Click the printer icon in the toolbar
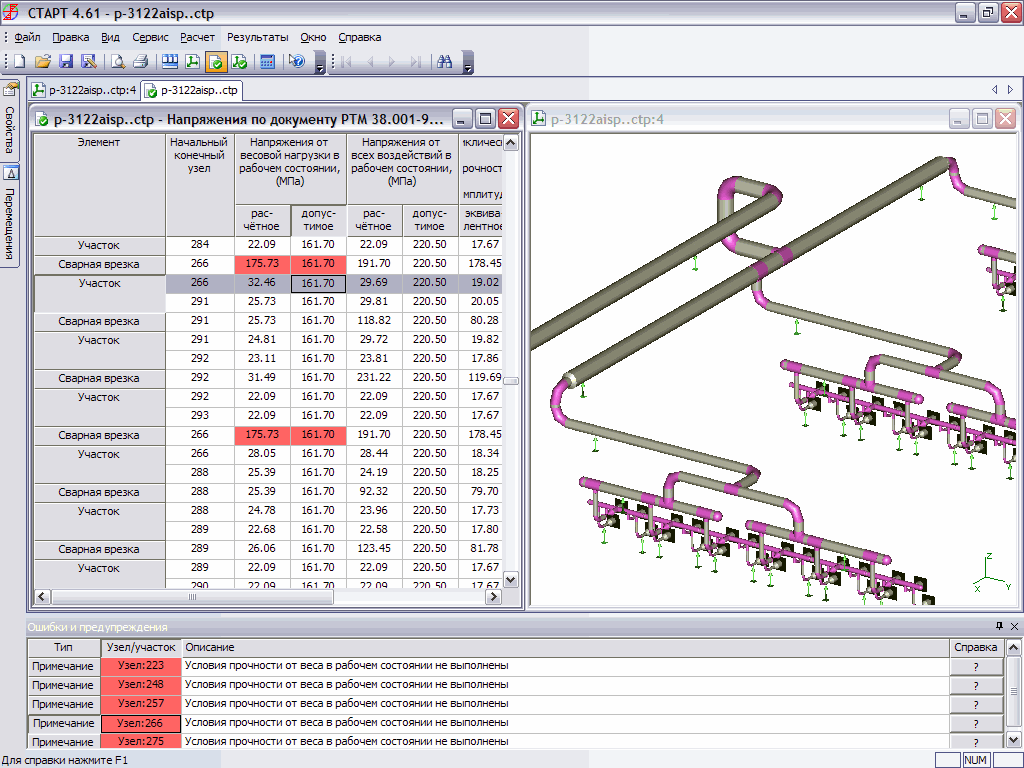 click(x=140, y=61)
